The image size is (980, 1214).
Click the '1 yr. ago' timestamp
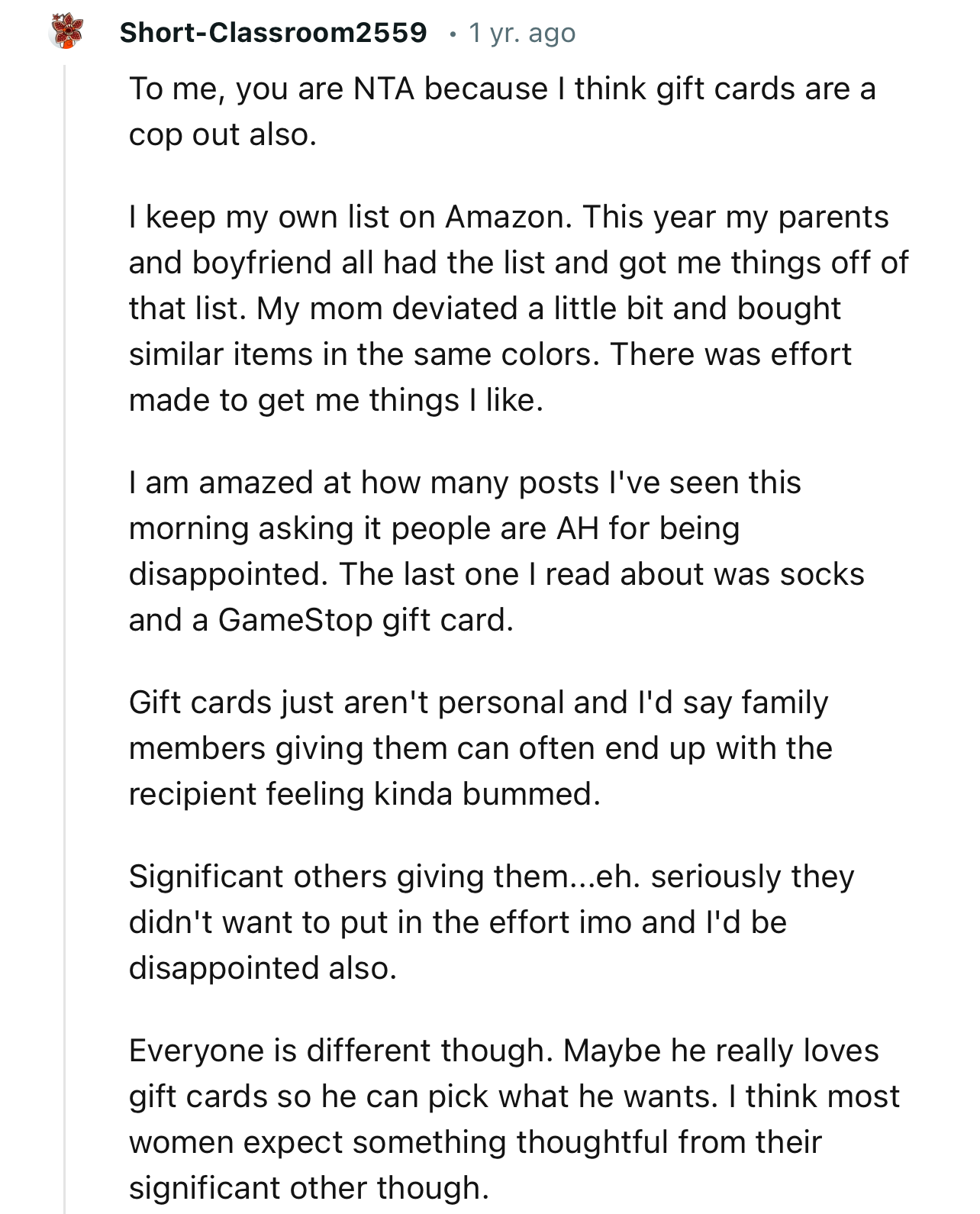522,33
